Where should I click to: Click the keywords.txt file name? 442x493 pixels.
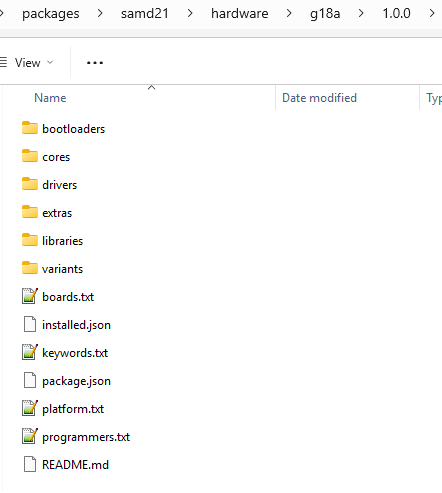pyautogui.click(x=75, y=353)
